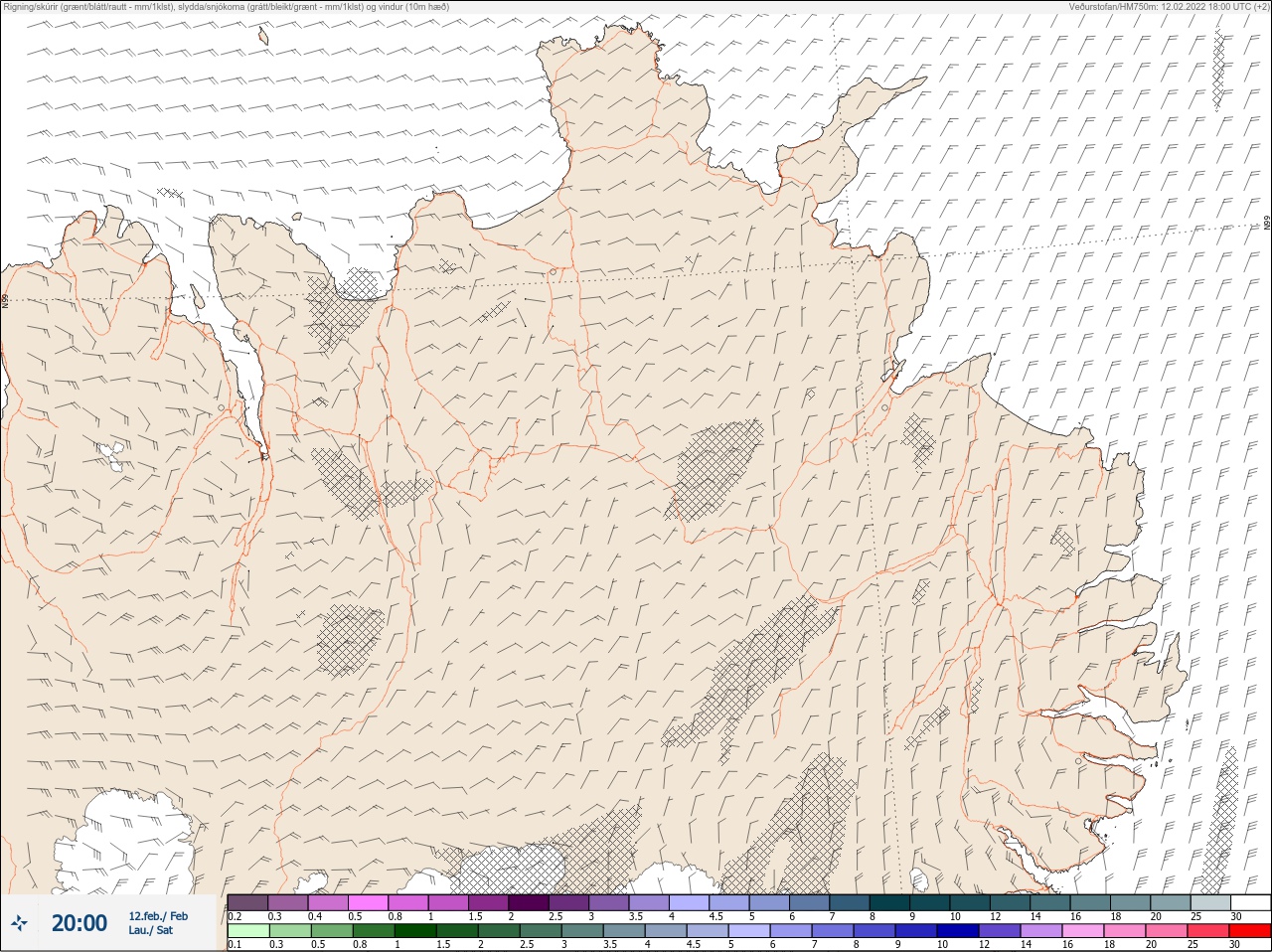
Task: Click the 'Lau./ Sat' weekday text
Action: [151, 931]
